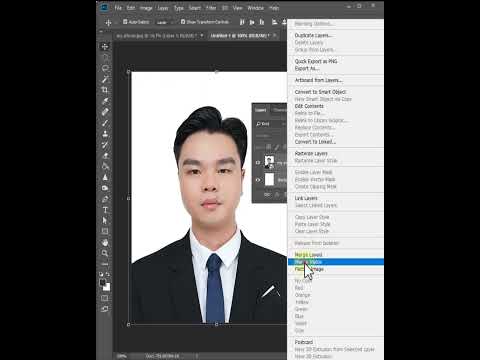Choose Edit Contents
Image resolution: width=480 pixels, height=360 pixels.
(x=309, y=106)
